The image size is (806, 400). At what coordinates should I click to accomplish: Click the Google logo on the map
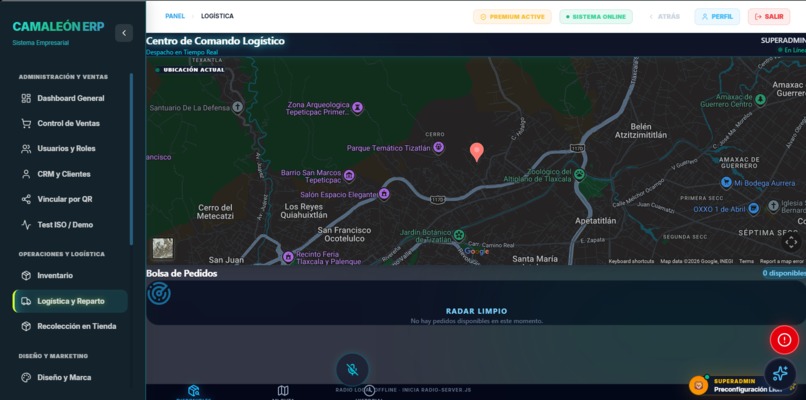tap(477, 251)
